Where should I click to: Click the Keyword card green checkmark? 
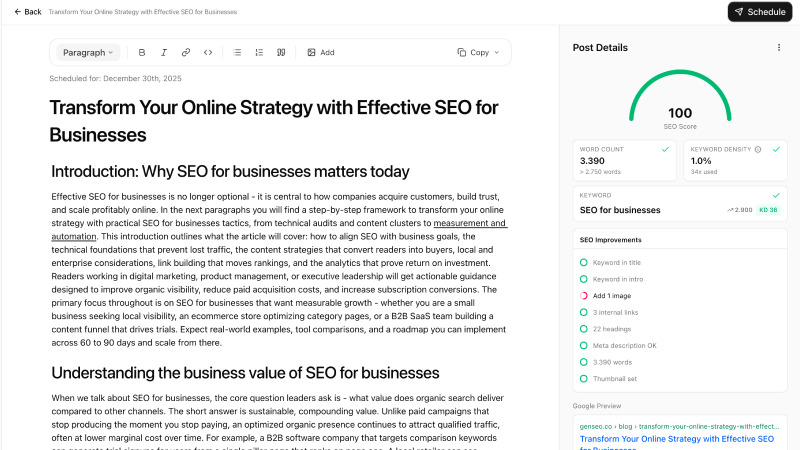click(x=776, y=195)
